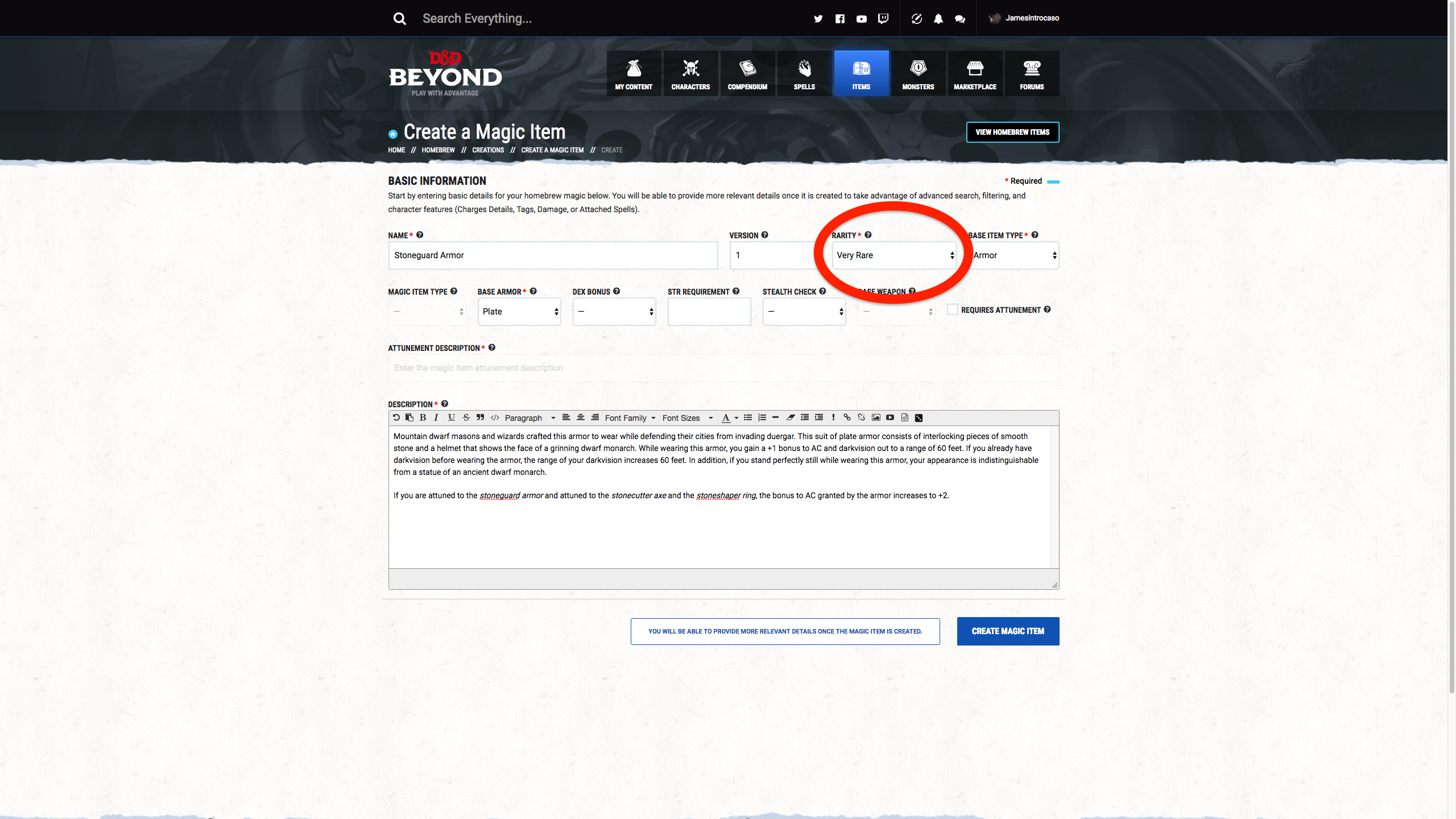Click the Str Requirement input field

coord(709,312)
